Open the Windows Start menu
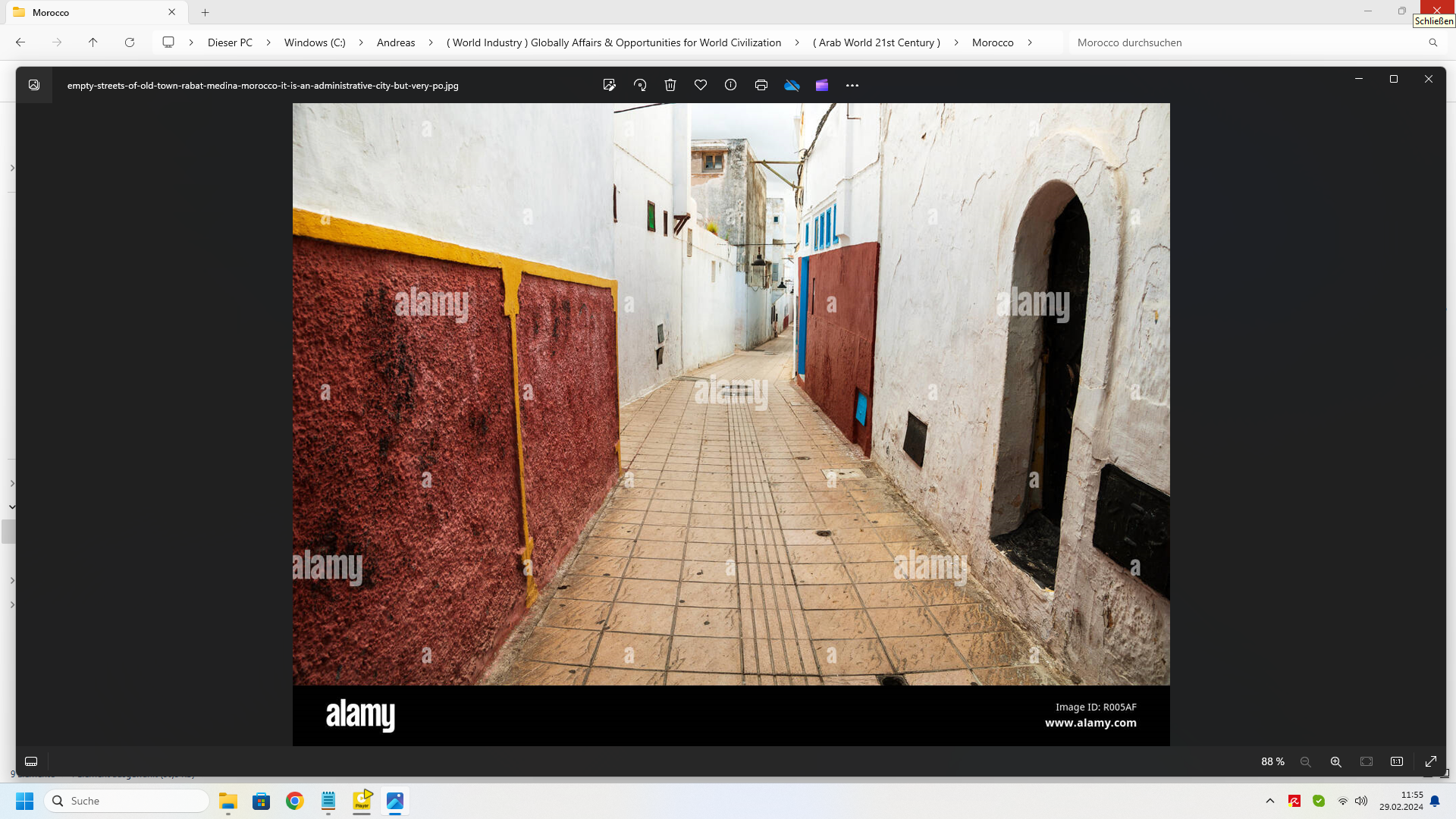The width and height of the screenshot is (1456, 819). pyautogui.click(x=24, y=801)
